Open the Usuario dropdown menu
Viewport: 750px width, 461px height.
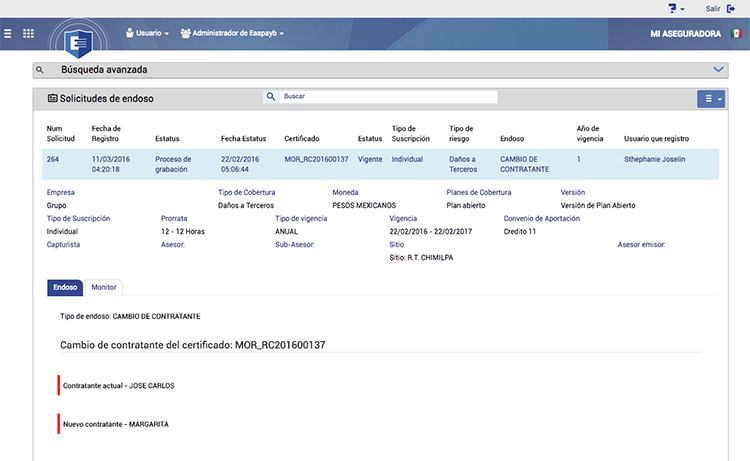point(147,33)
